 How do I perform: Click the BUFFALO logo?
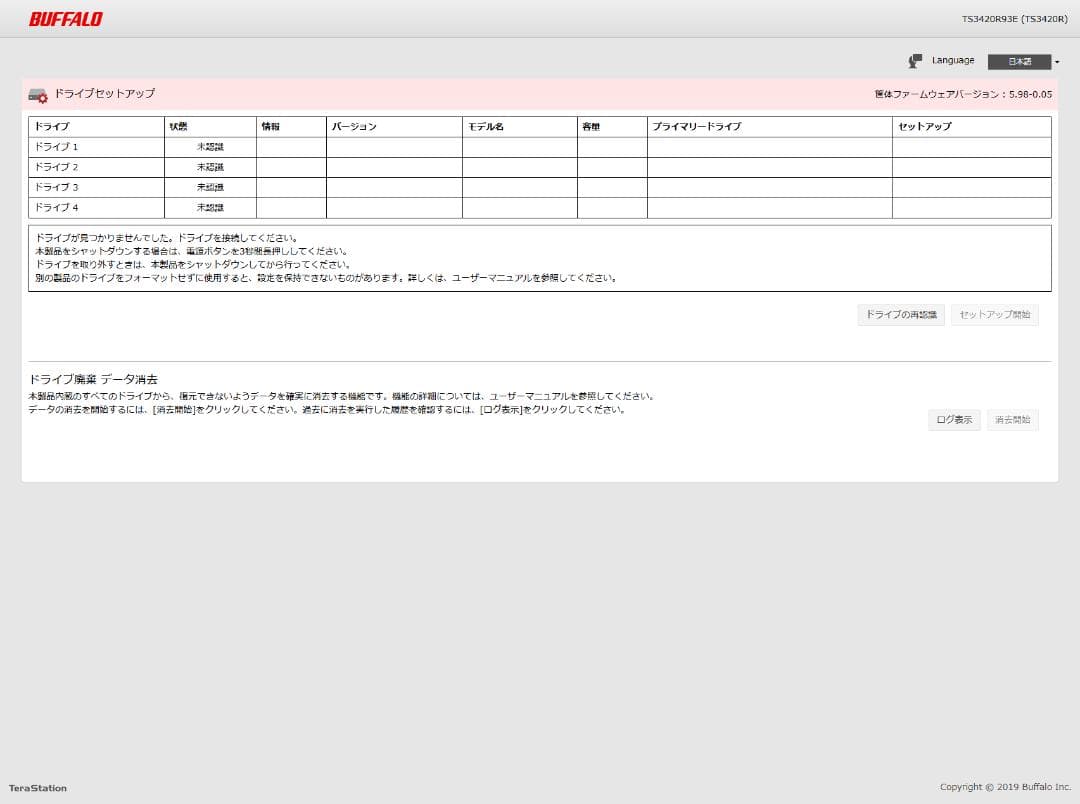point(65,17)
